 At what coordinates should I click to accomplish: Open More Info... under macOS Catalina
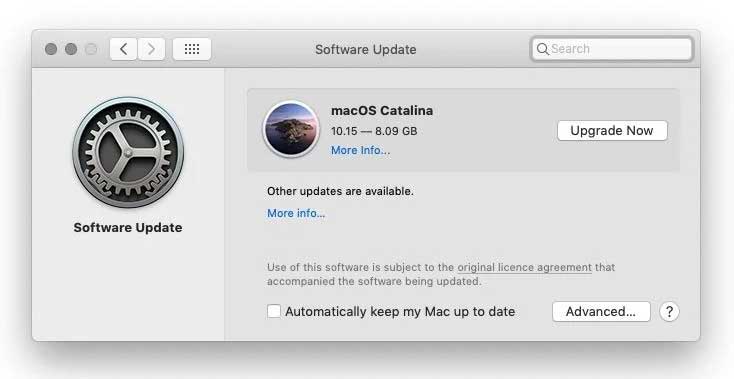[360, 150]
